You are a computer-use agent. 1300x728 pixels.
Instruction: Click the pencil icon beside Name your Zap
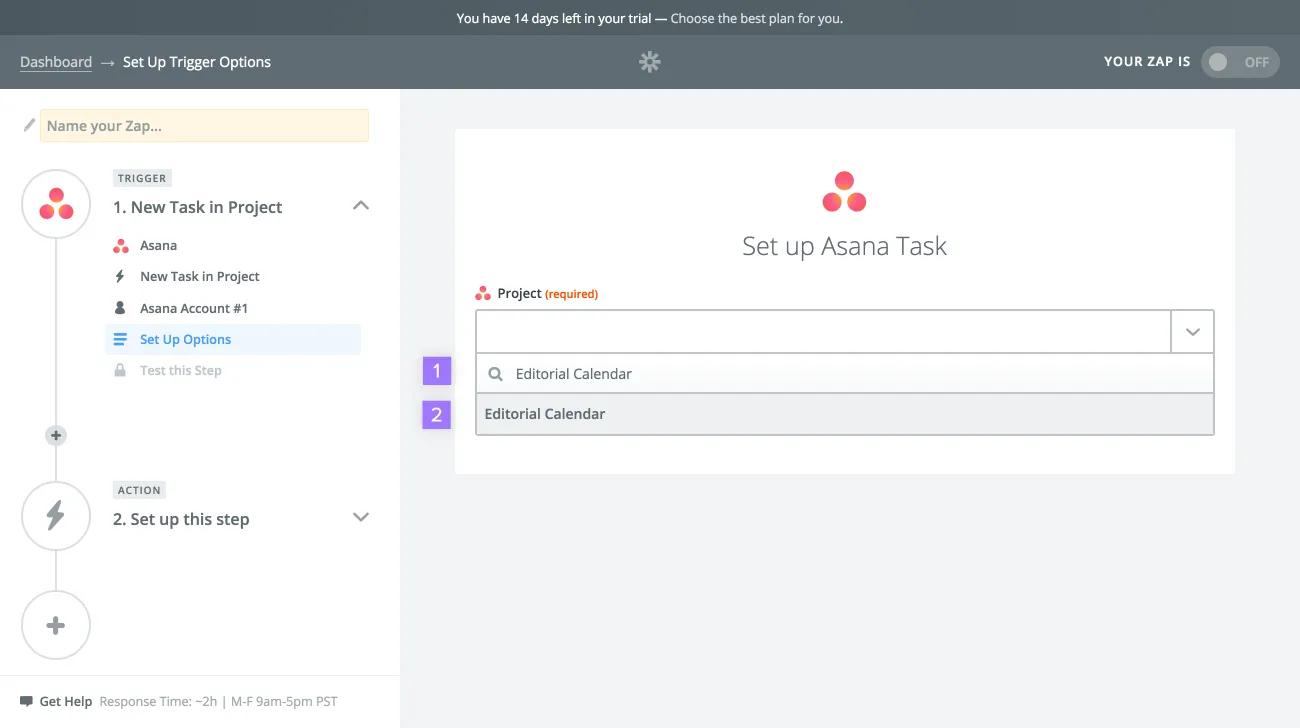(x=29, y=124)
